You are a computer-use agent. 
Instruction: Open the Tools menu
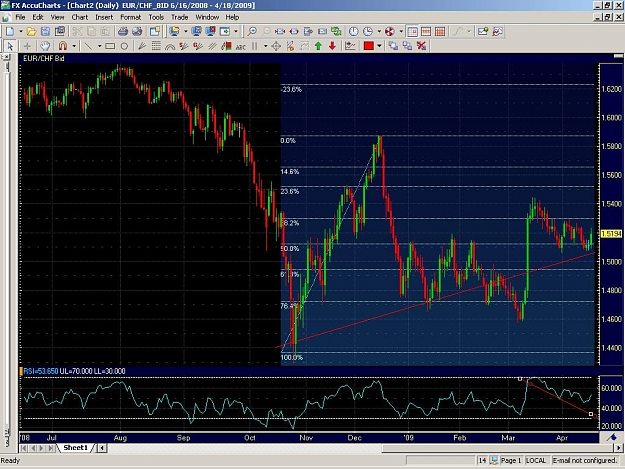tap(156, 17)
